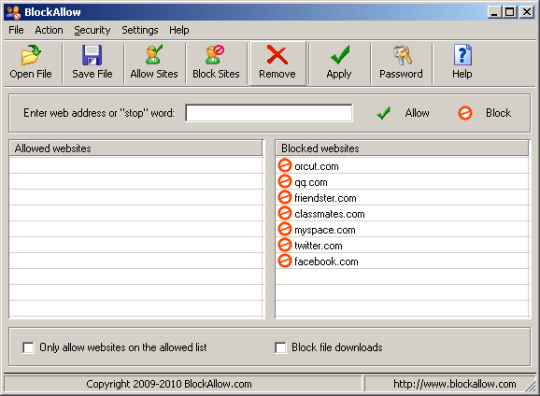Screen dimensions: 540x396
Task: Click the block icon beside classmates.com
Action: 284,213
